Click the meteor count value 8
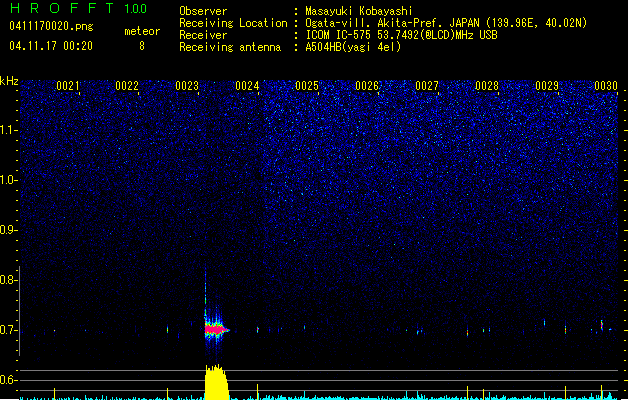This screenshot has height=400, width=629. (142, 46)
